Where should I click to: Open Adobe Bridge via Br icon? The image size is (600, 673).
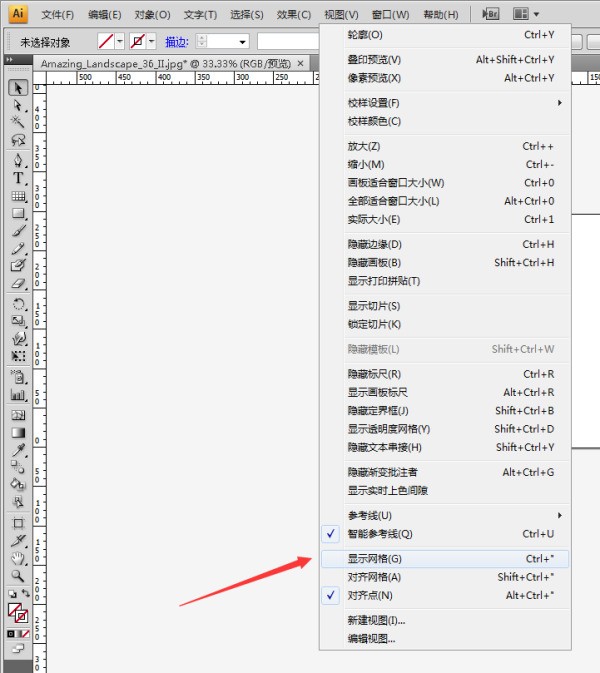[490, 14]
